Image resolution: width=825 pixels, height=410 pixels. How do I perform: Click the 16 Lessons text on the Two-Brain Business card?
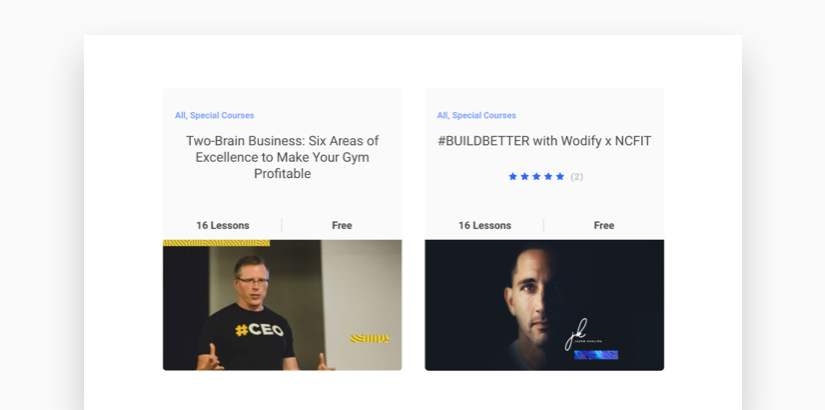pyautogui.click(x=223, y=225)
